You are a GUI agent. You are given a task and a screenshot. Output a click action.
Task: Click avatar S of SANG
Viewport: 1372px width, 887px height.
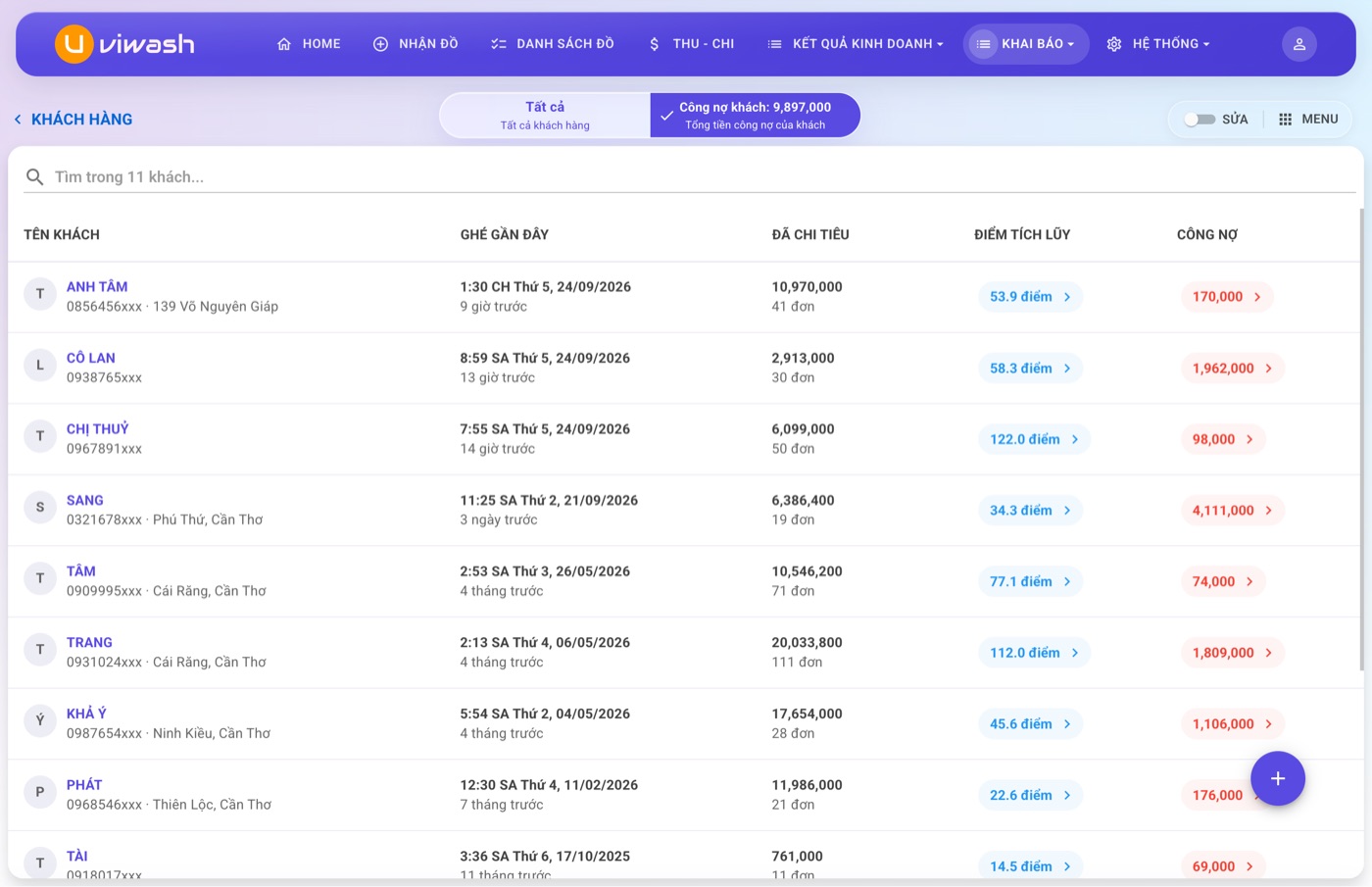(x=40, y=507)
